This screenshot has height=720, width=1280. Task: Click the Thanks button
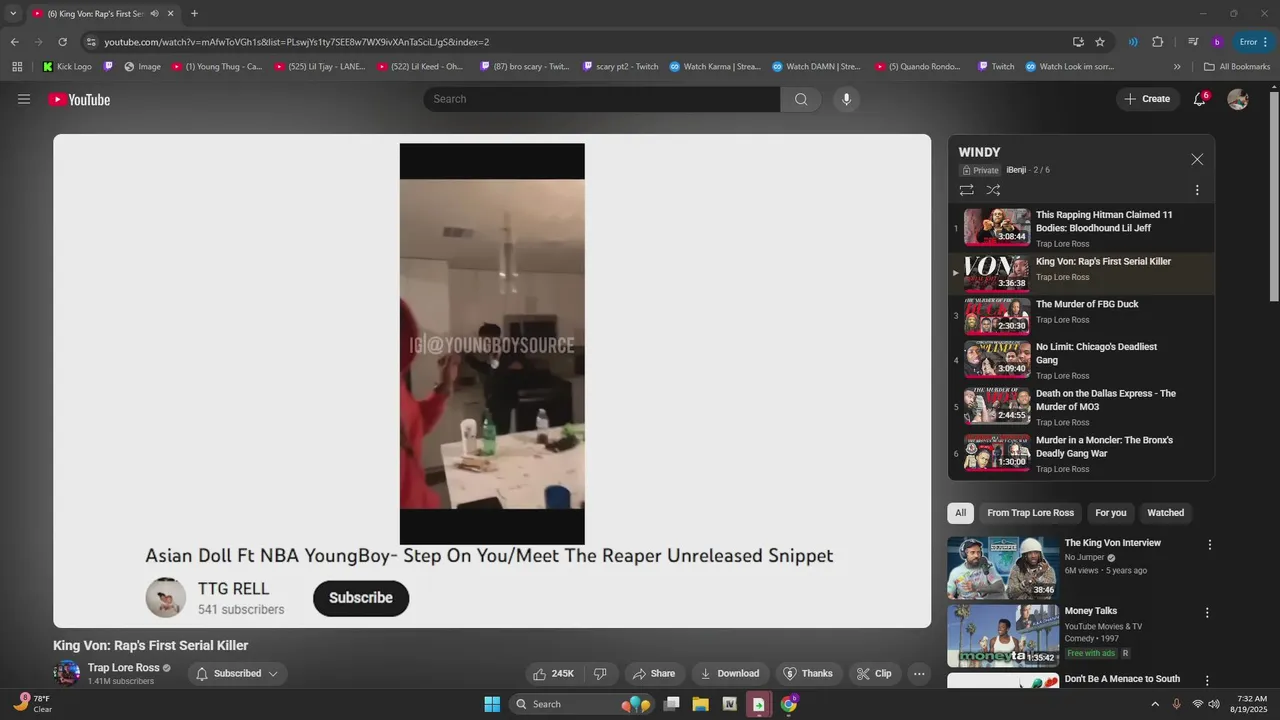click(x=807, y=673)
